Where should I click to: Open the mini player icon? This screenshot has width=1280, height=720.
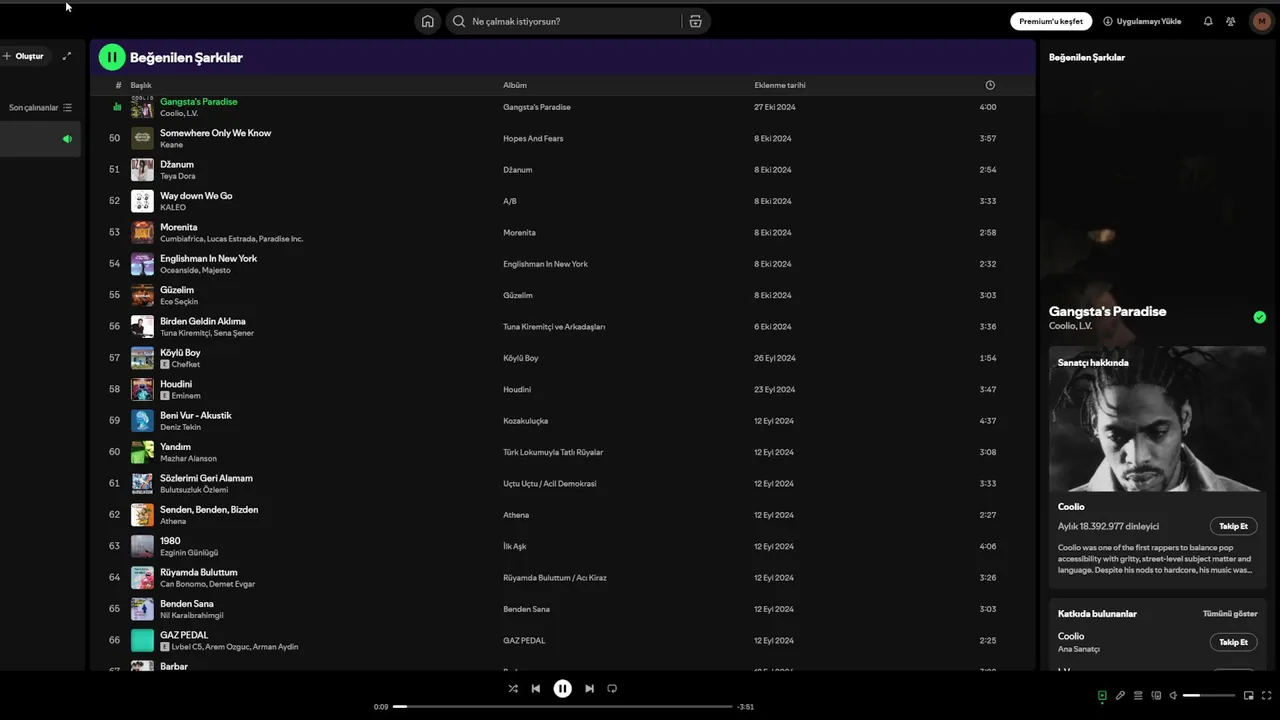point(1248,695)
